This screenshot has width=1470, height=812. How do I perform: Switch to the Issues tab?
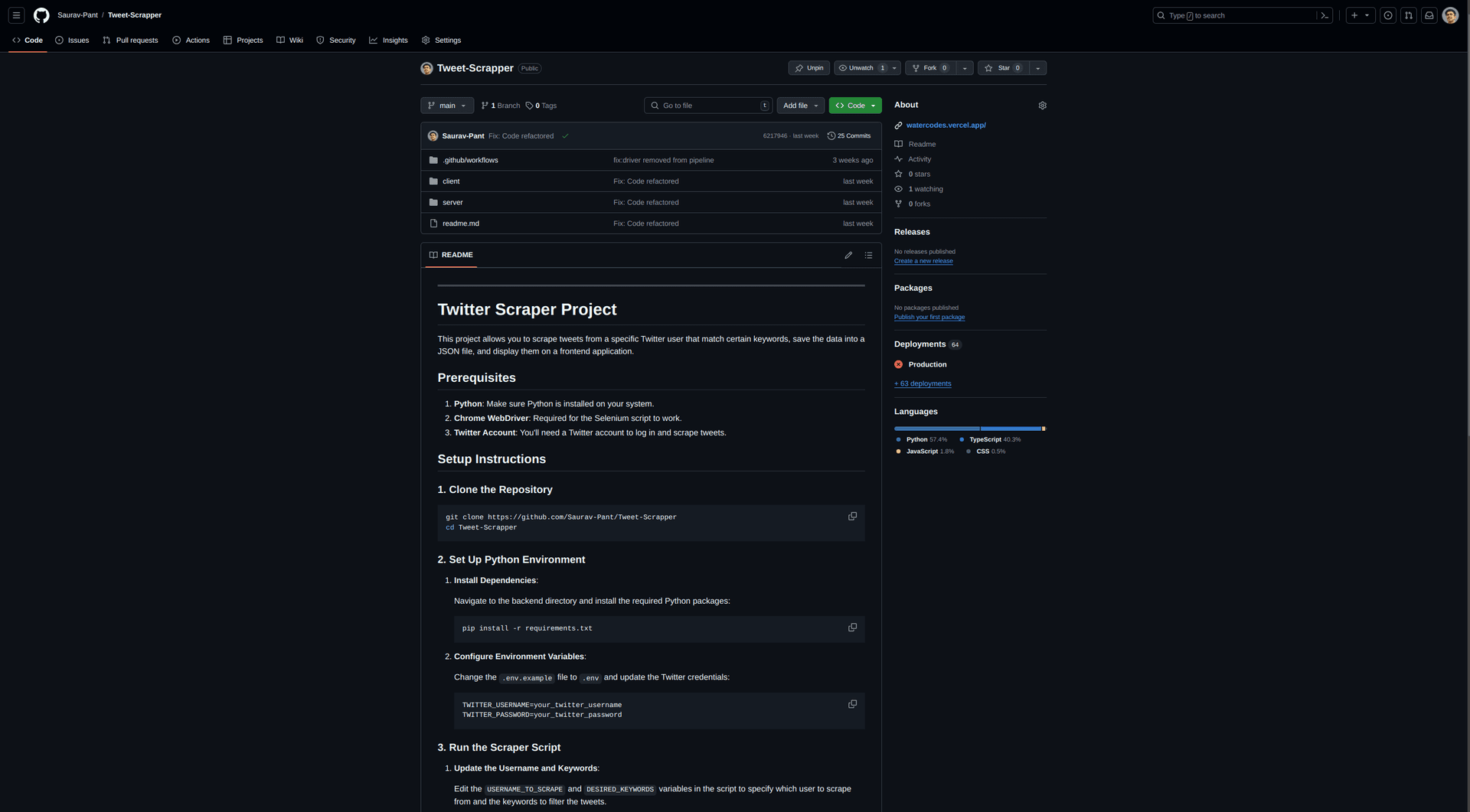coord(72,41)
